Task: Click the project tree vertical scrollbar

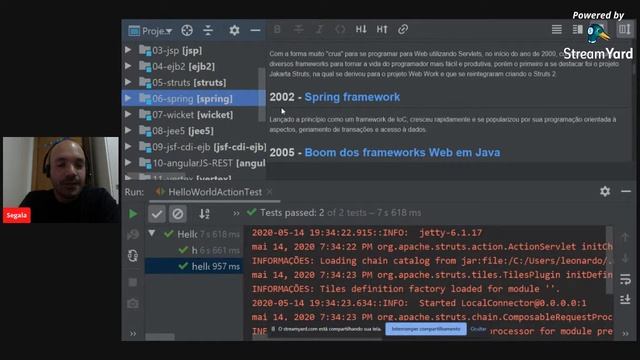Action: tap(262, 95)
